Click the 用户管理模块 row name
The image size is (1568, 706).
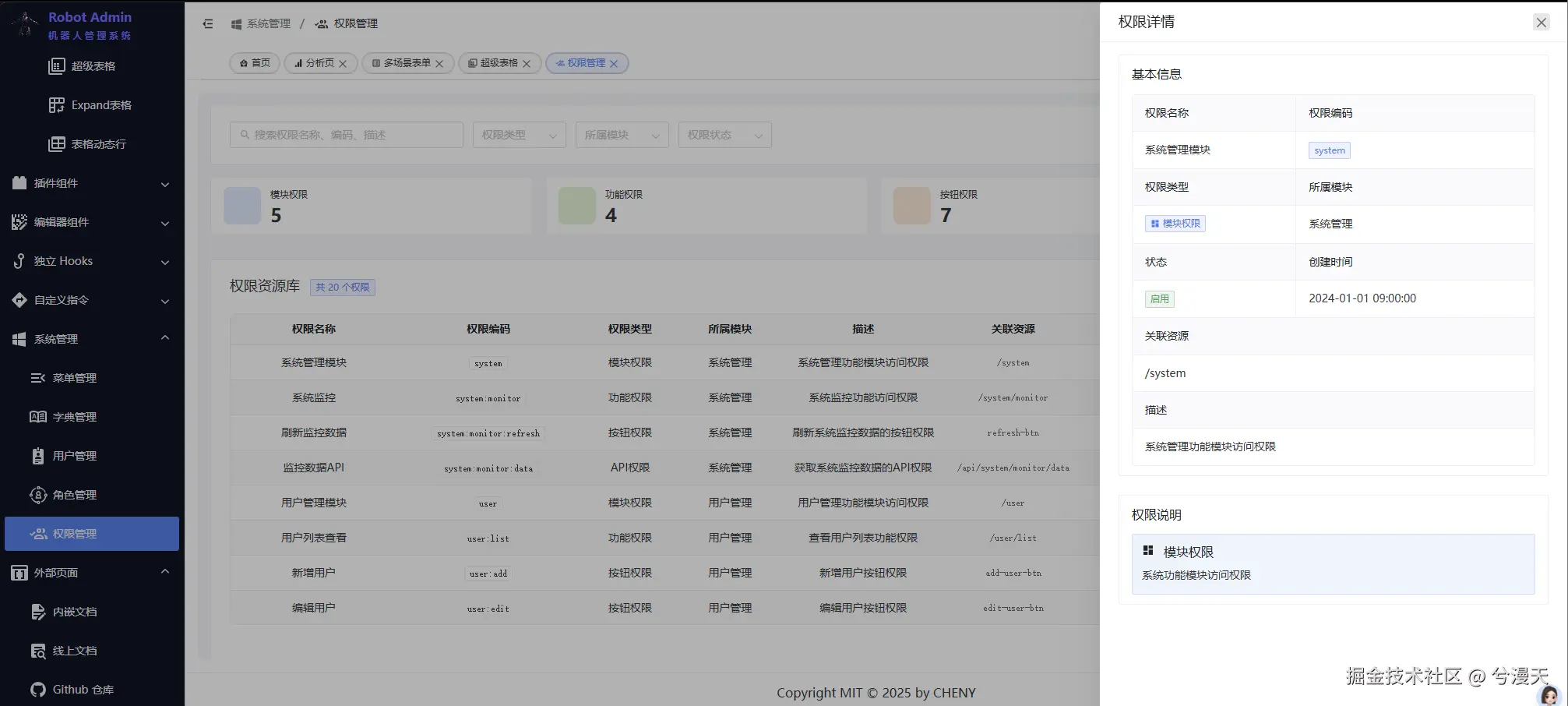coord(314,503)
